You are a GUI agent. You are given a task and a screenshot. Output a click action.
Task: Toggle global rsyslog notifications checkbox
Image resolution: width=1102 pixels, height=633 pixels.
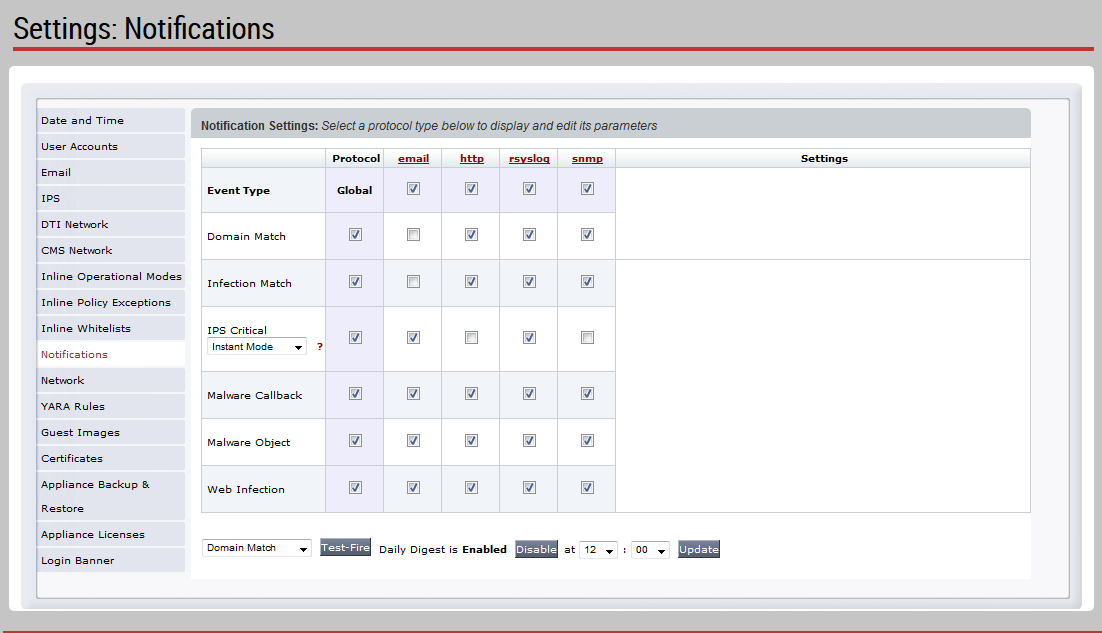529,188
